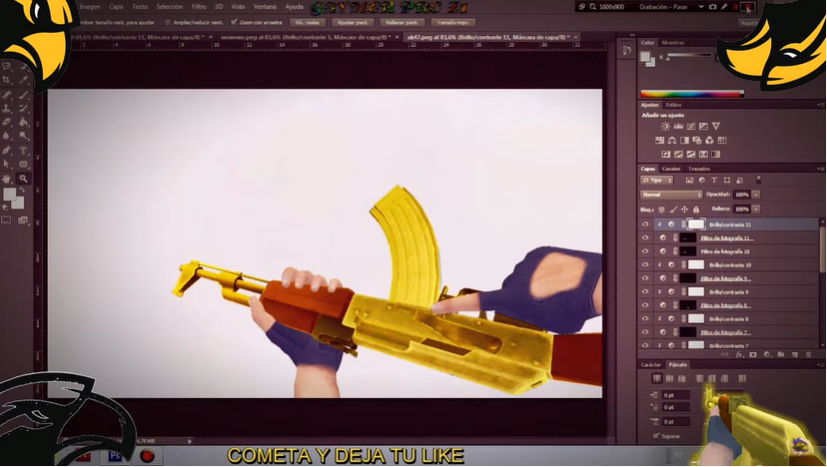The width and height of the screenshot is (827, 467).
Task: Open the Opacidad slider dropdown arrow
Action: point(756,195)
